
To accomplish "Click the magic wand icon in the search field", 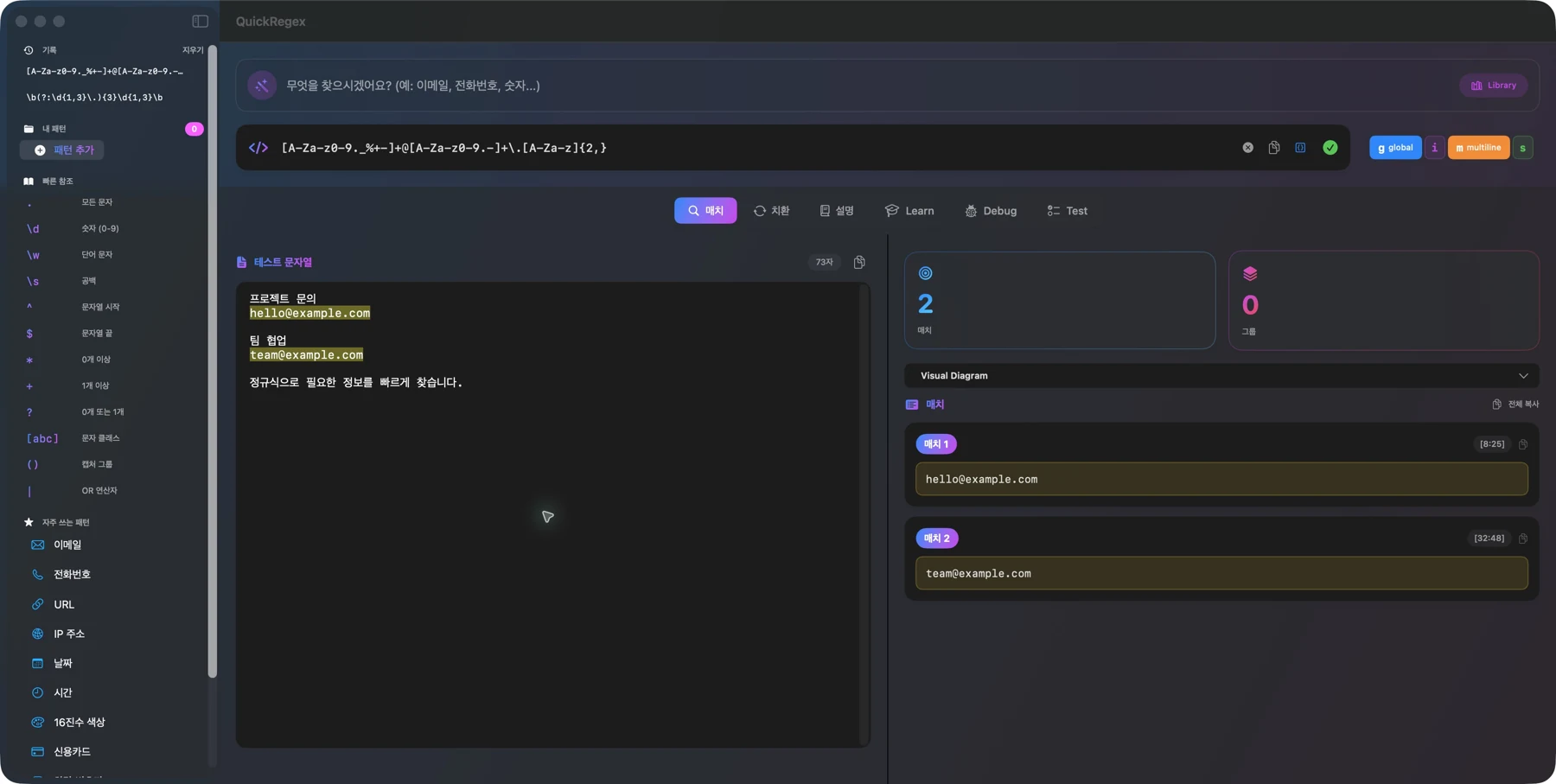I will pos(262,86).
